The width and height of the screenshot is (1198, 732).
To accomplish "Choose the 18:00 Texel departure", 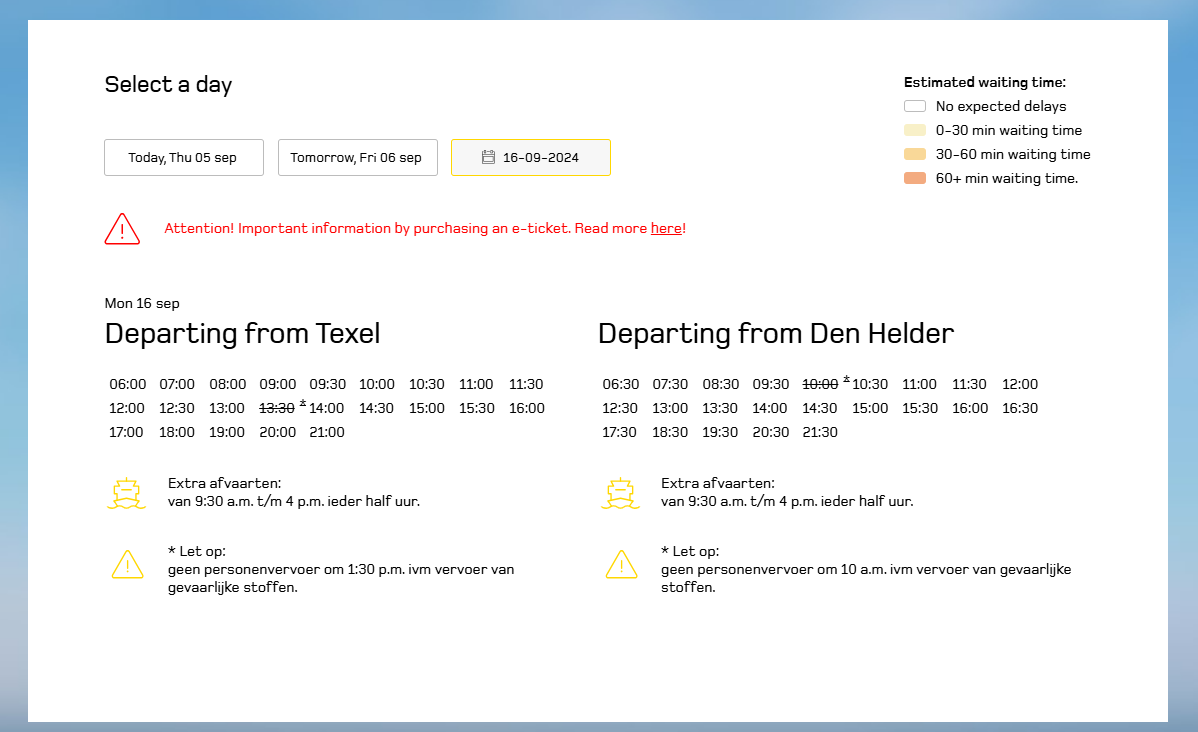I will pos(176,432).
